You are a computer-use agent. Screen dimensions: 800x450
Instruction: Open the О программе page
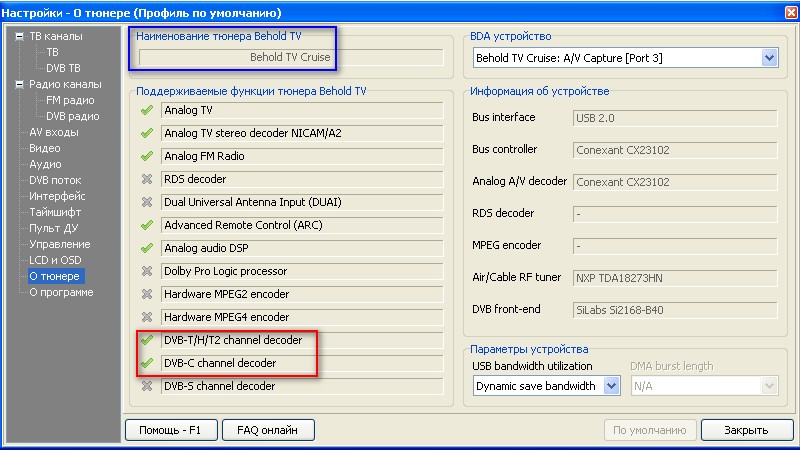[61, 292]
